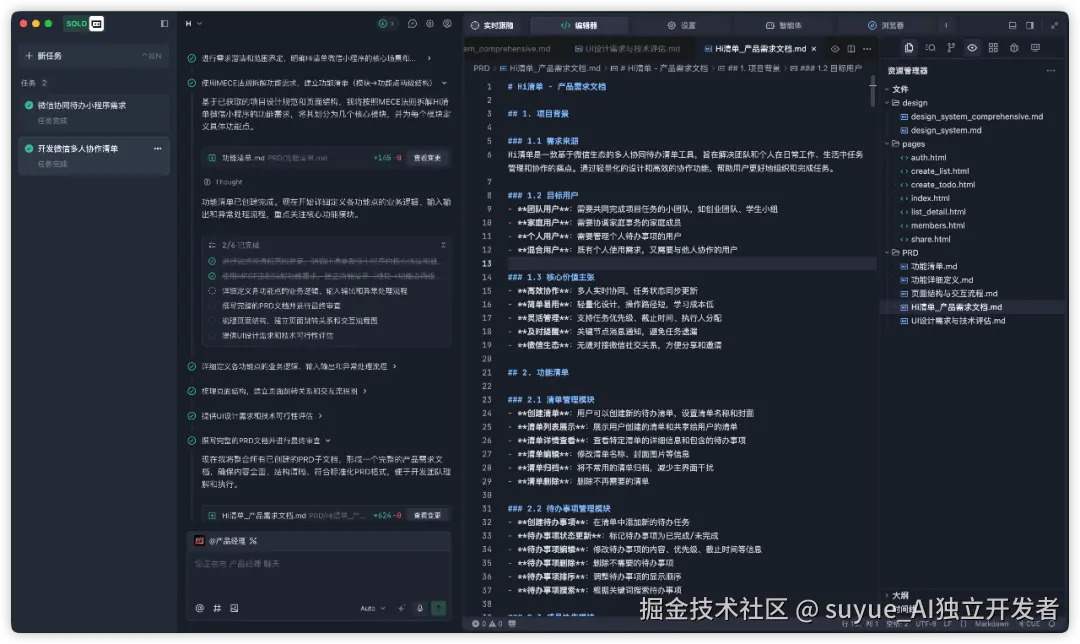The image size is (1080, 644).
Task: Collapse the design folder
Action: (907, 103)
